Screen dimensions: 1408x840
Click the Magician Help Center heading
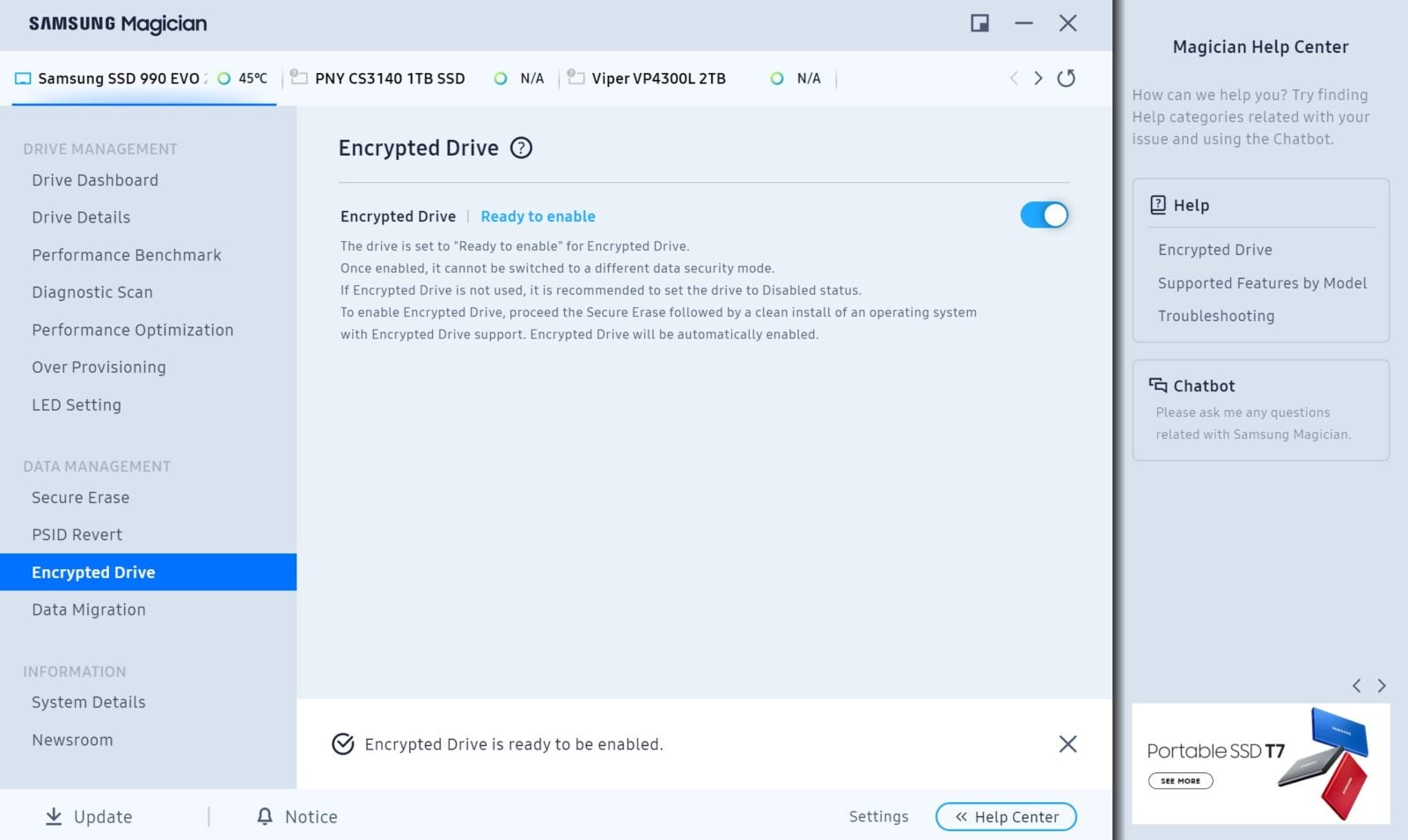(1260, 47)
